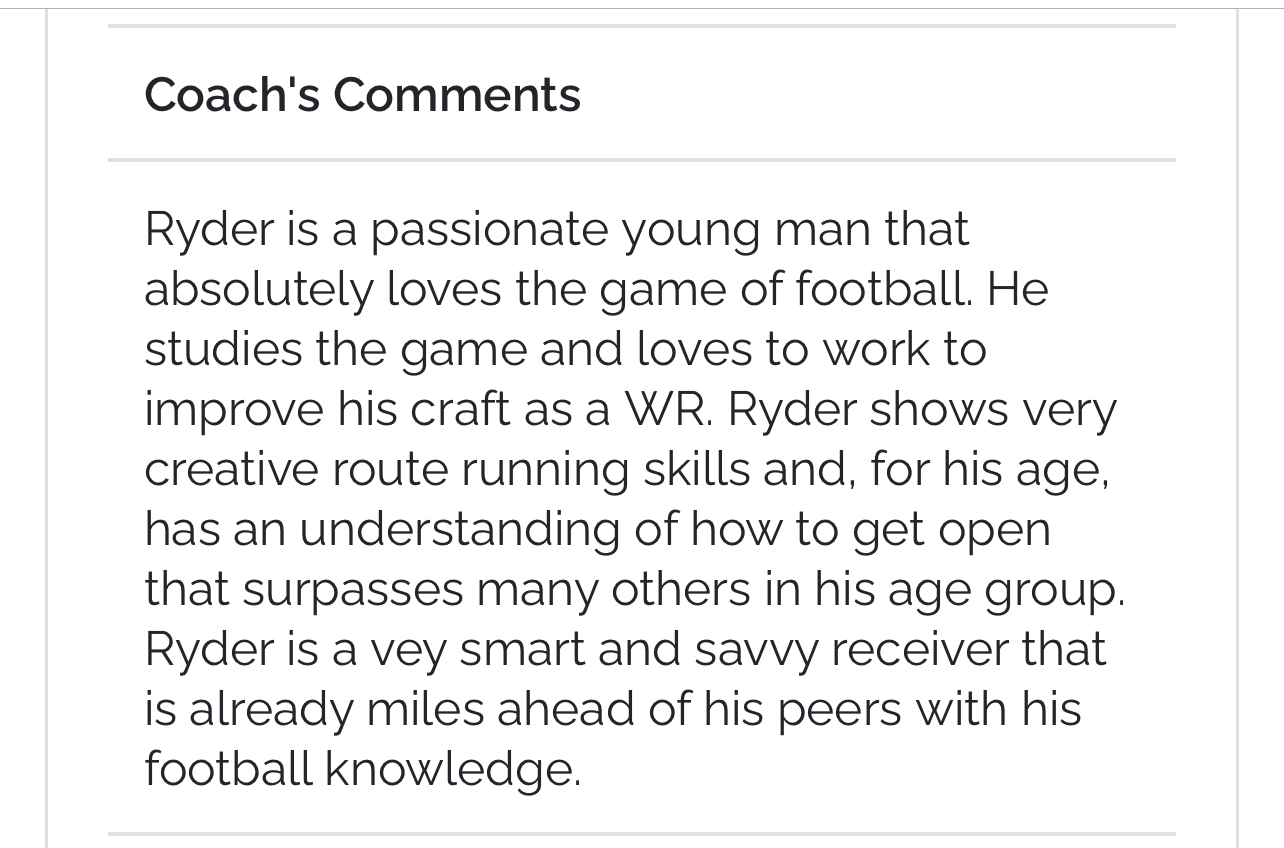Click the final word "knowledge."
The image size is (1284, 848).
(452, 770)
